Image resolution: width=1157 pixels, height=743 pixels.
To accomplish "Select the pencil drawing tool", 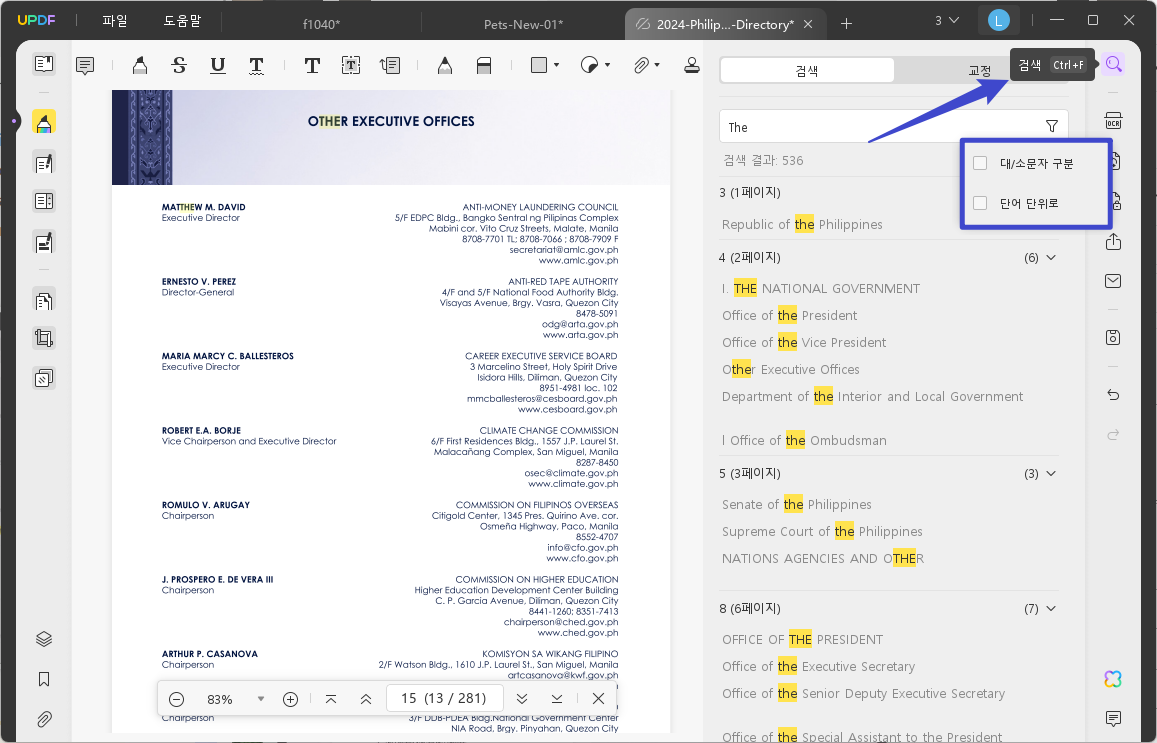I will tap(444, 66).
